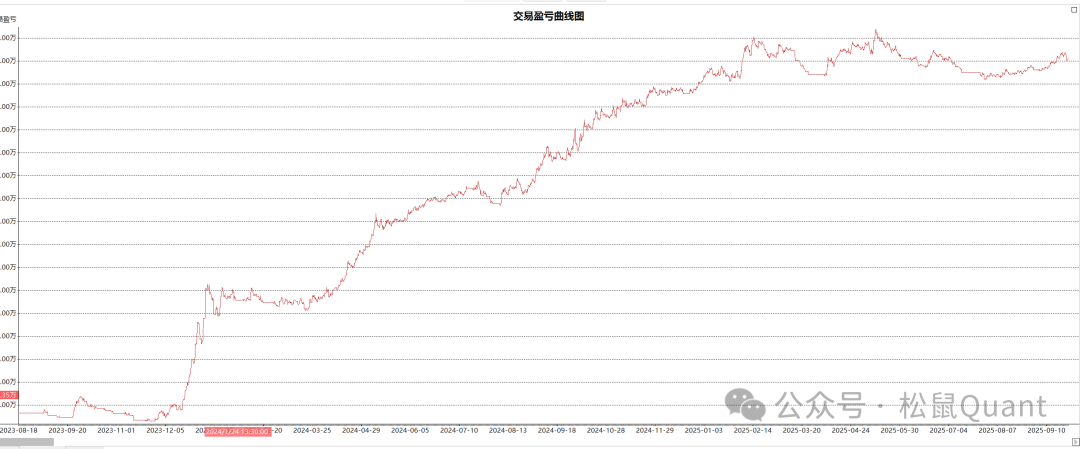The width and height of the screenshot is (1080, 449).
Task: Pick the 2024-09-18 date on the axis
Action: pyautogui.click(x=557, y=430)
